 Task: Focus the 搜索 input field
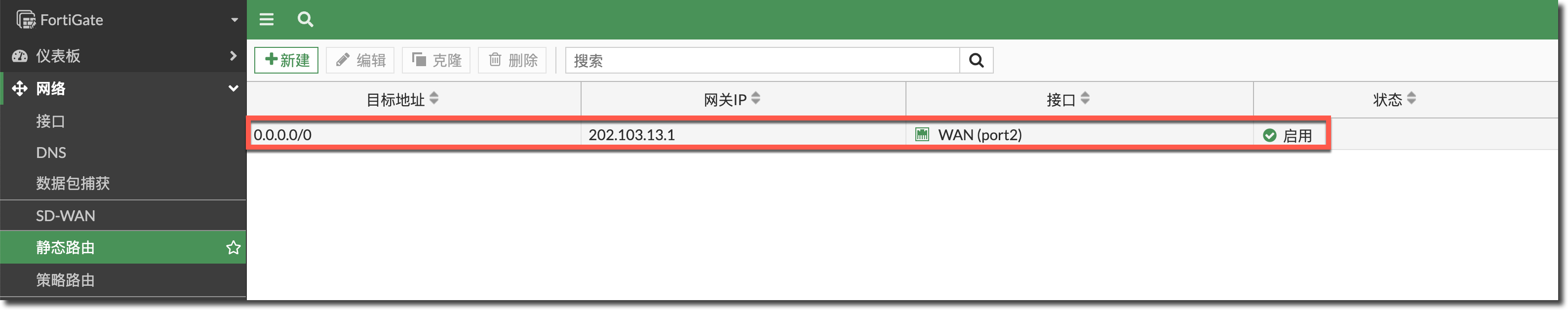click(762, 60)
